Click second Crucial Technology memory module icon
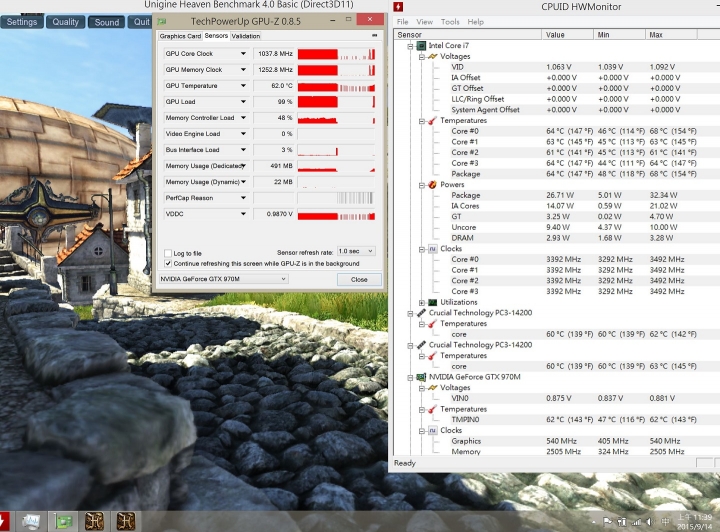Screen dimensions: 720x532 [421, 345]
